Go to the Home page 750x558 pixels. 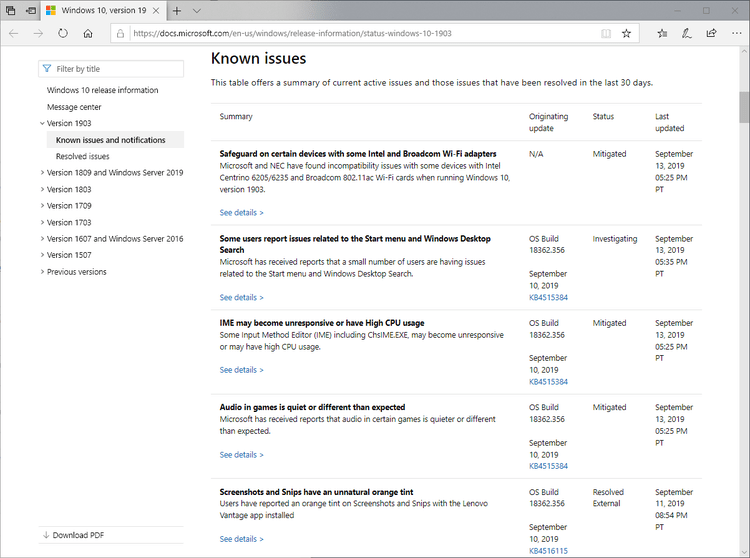point(88,33)
